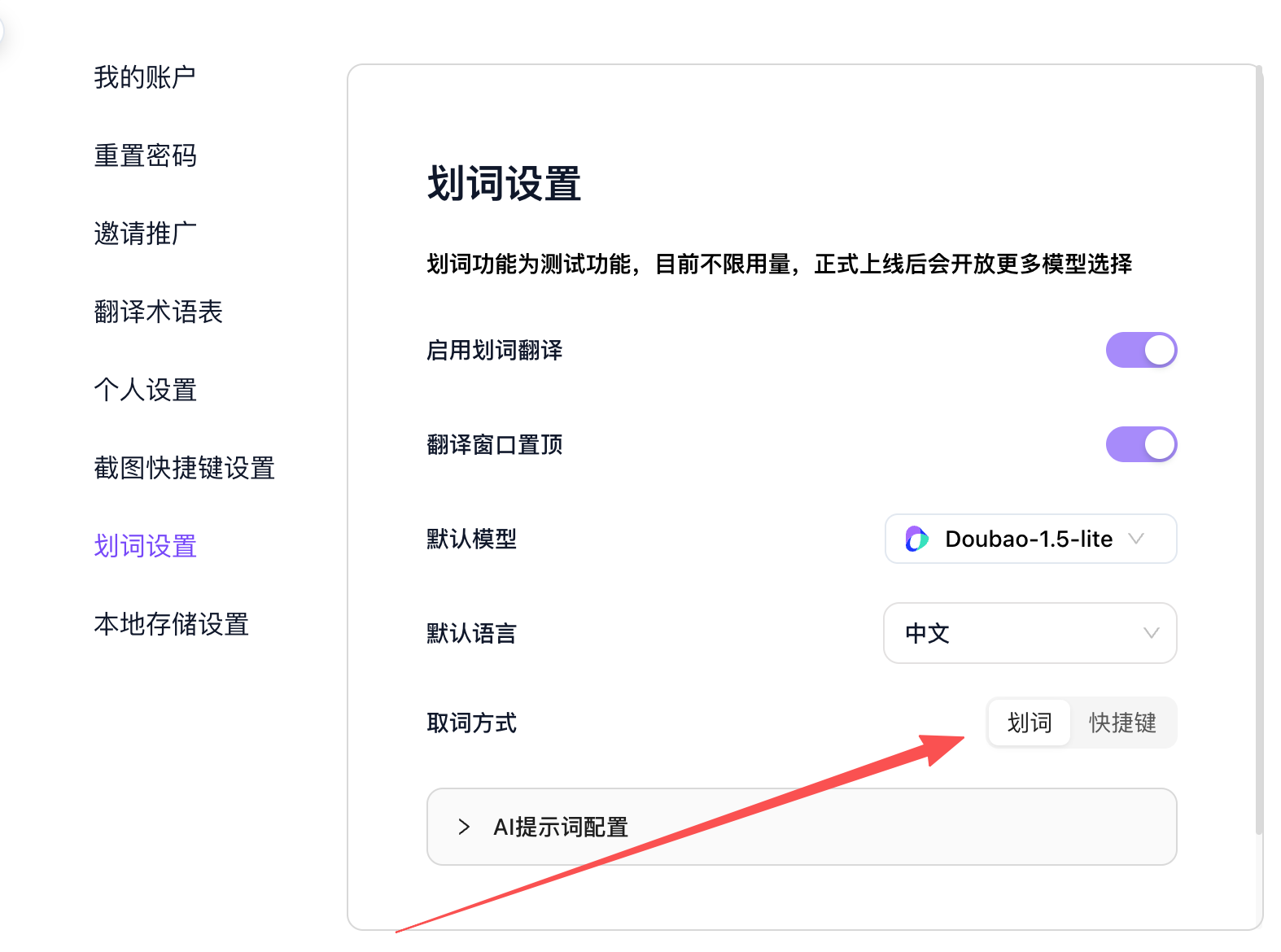Image resolution: width=1281 pixels, height=952 pixels.
Task: Choose 划词 in the 取词方式 selector
Action: coord(1029,723)
